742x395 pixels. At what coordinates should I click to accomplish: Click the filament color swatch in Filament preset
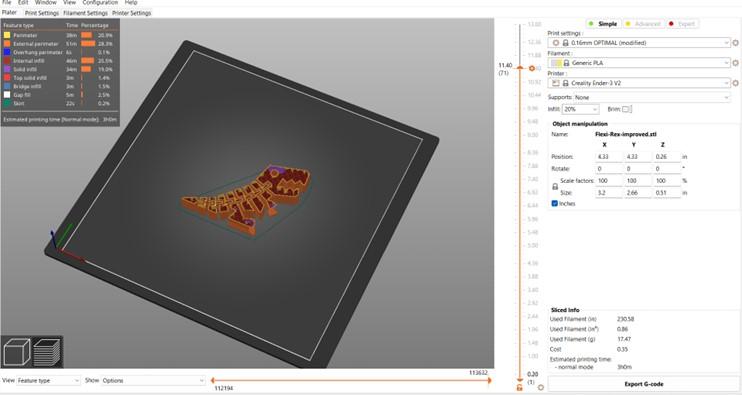(x=556, y=62)
